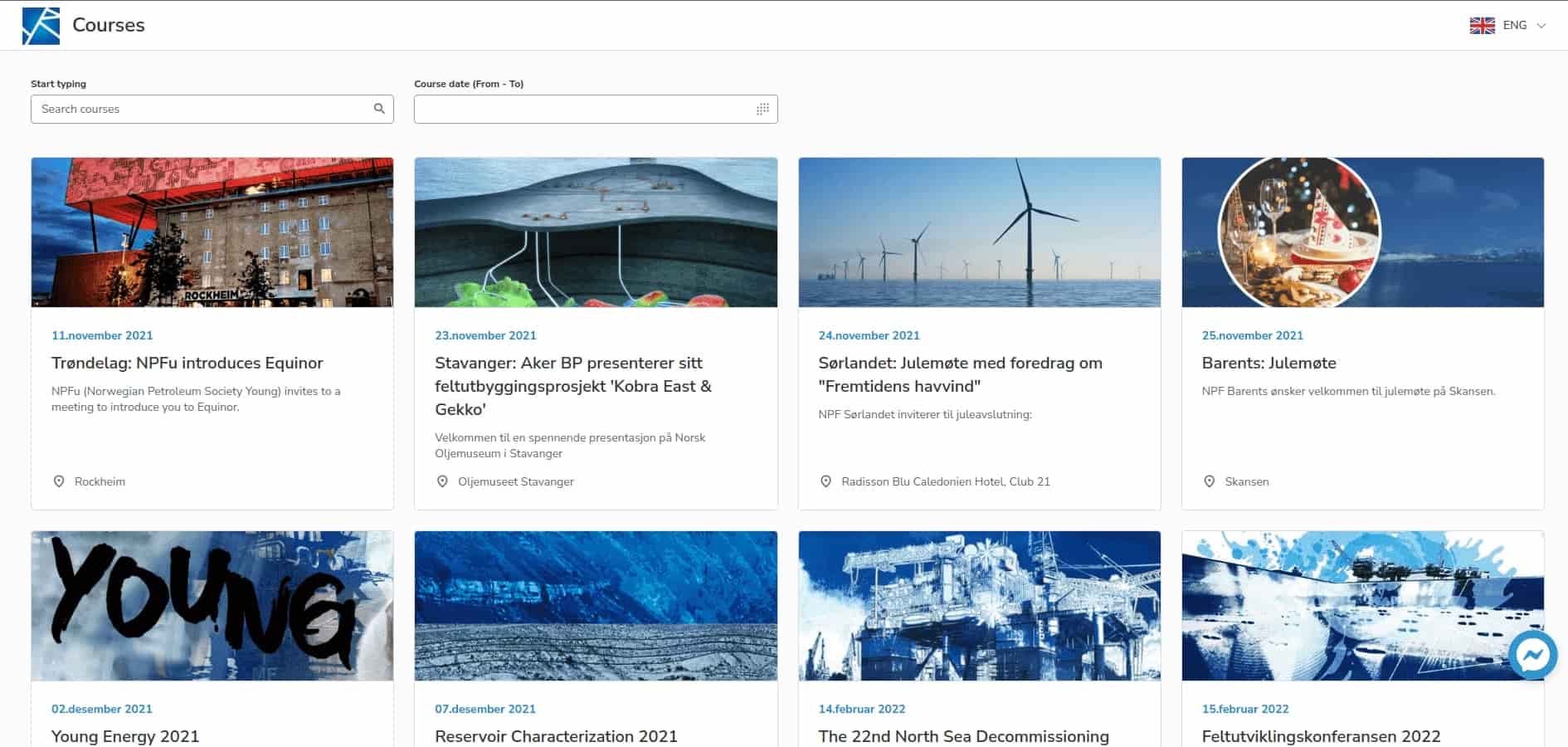Click the subsea field illustration thumbnail
This screenshot has width=1568, height=747.
click(x=596, y=232)
